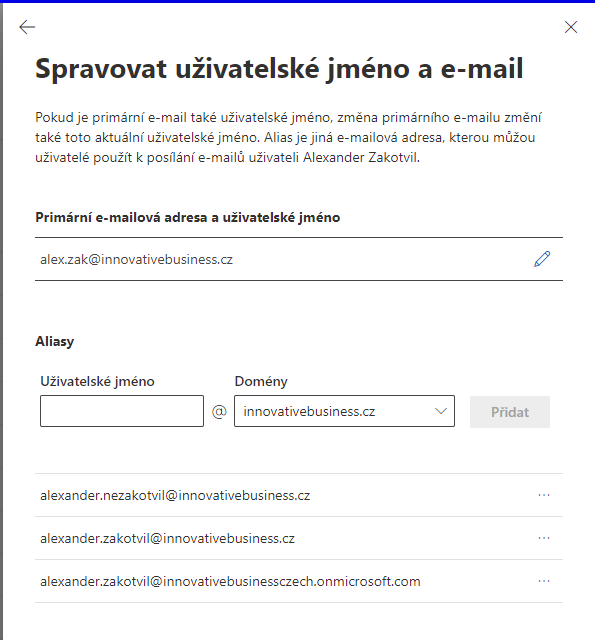Select the innovativebusiness.cz domain combo box

[344, 411]
